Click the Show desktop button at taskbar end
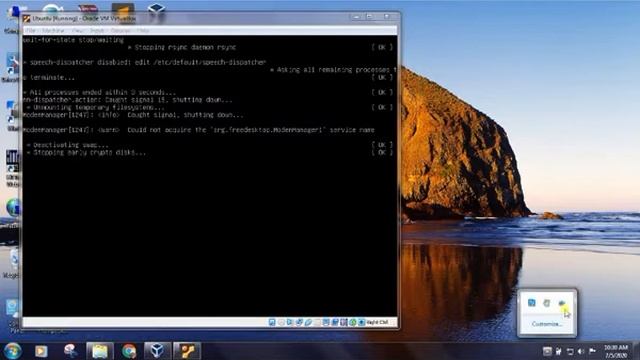 pos(636,351)
